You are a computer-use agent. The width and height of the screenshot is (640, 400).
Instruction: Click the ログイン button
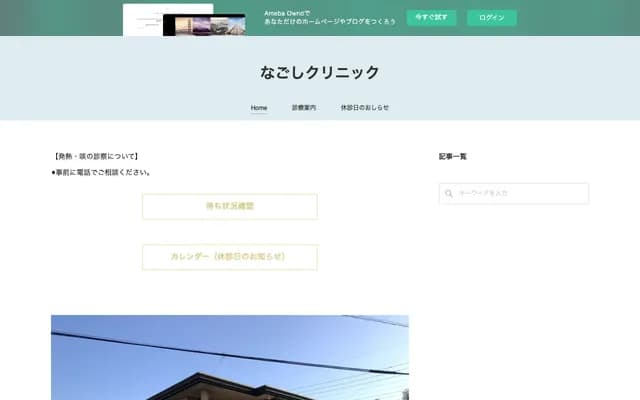point(492,18)
